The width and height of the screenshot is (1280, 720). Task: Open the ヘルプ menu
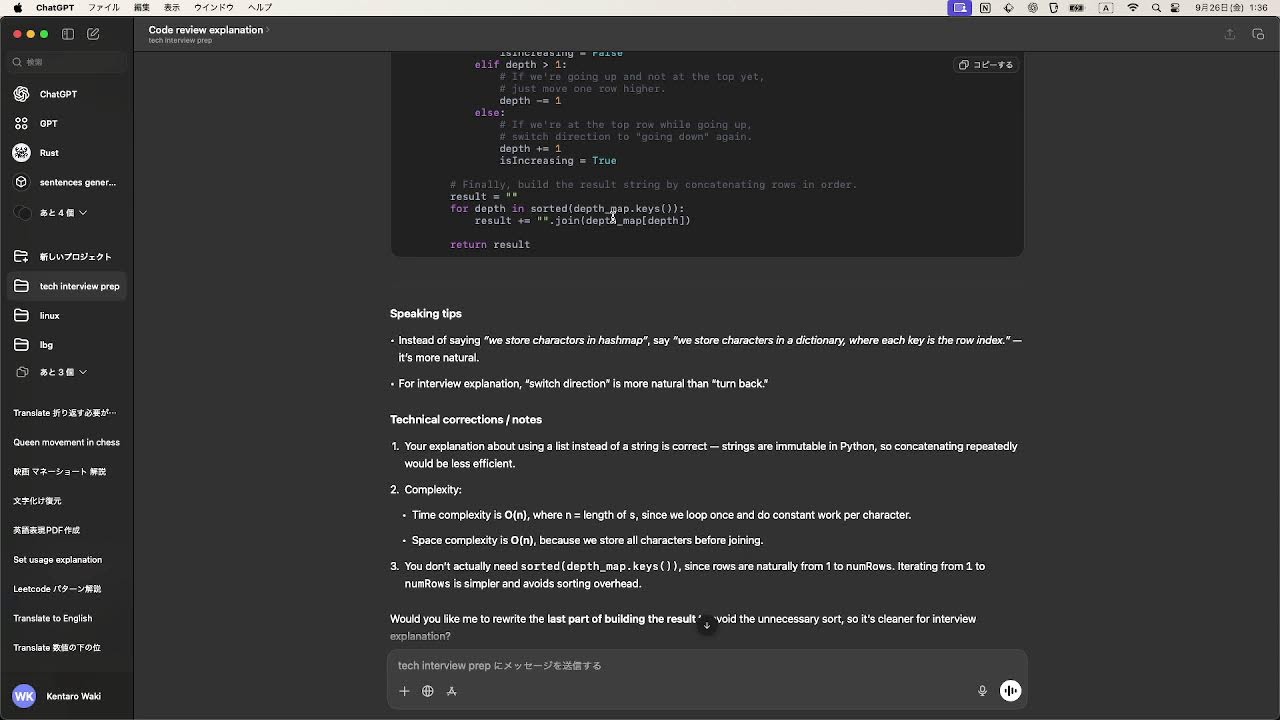[260, 8]
